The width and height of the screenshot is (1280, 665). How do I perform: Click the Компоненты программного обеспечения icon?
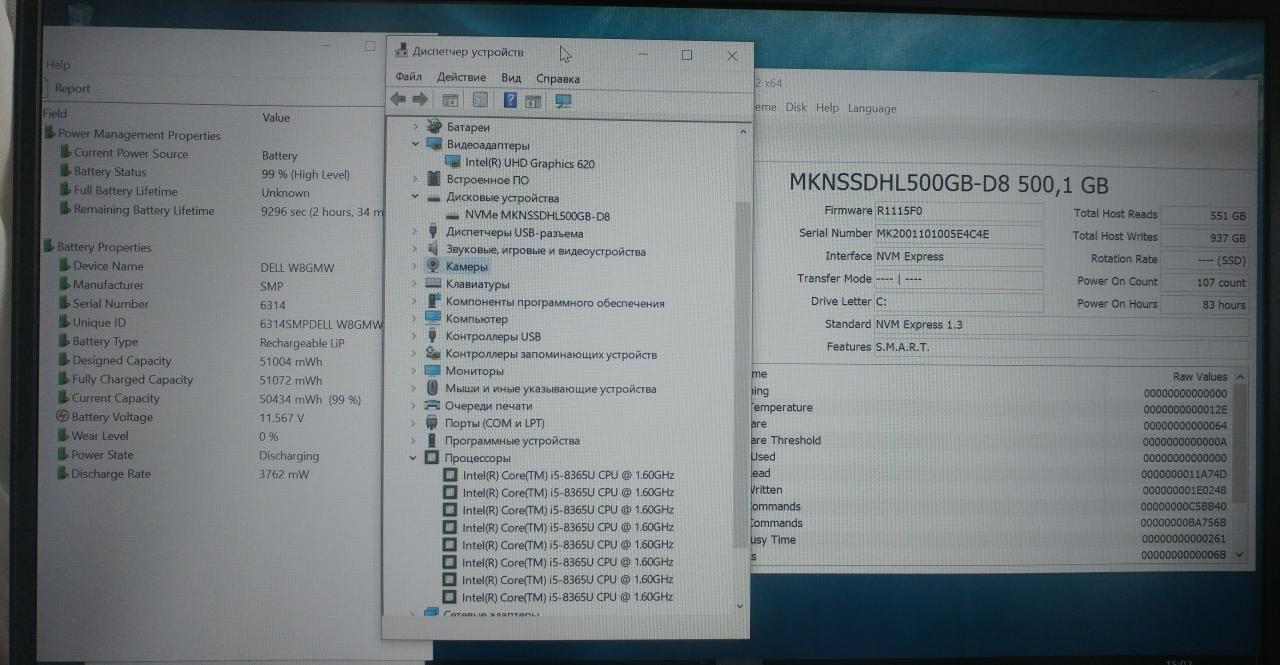(434, 302)
